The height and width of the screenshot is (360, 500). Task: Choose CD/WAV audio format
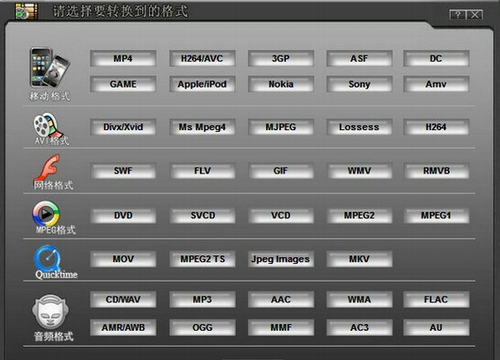[x=123, y=299]
